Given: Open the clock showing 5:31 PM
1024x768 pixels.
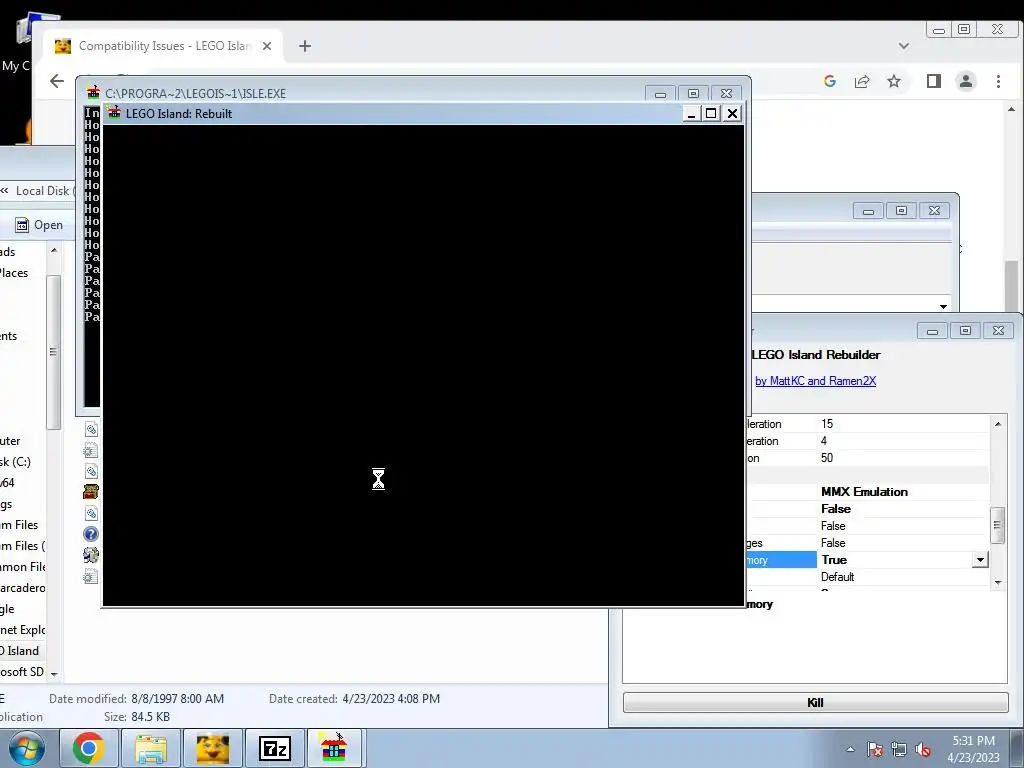Looking at the screenshot, I should 973,749.
